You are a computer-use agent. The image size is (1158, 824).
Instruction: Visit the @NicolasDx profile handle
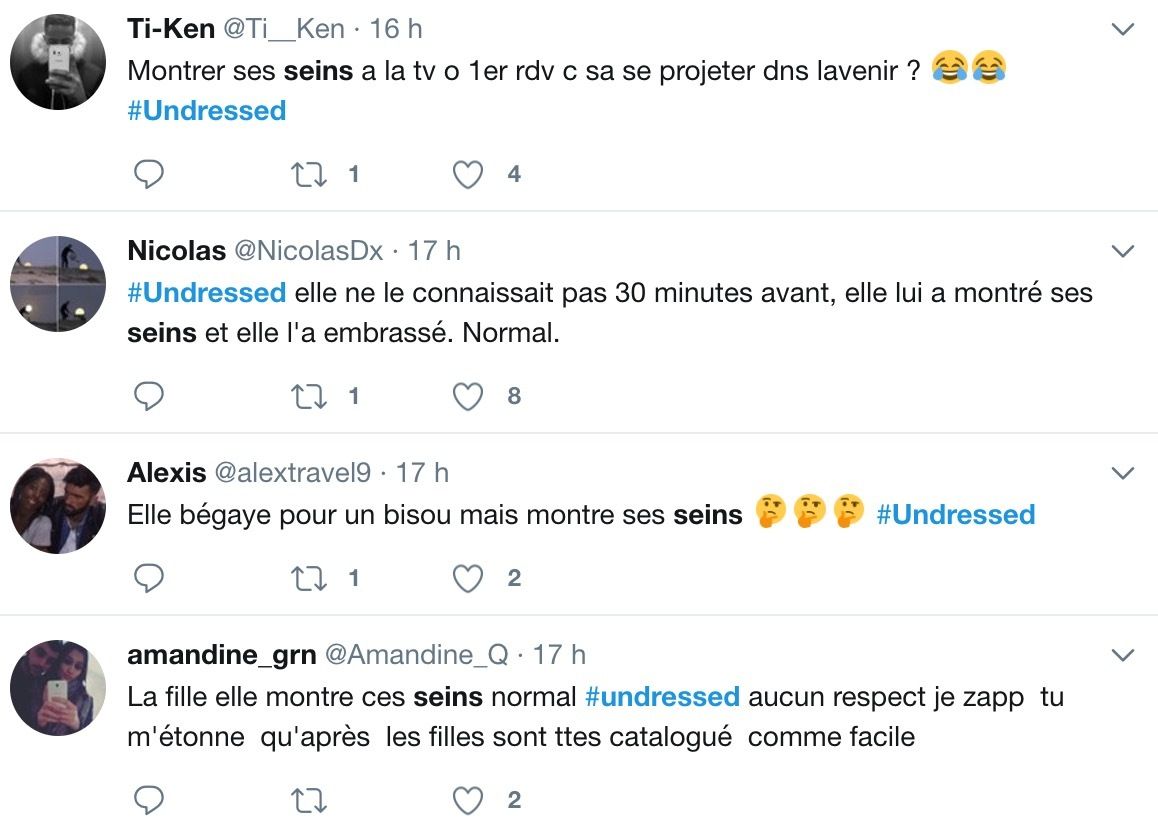[x=309, y=251]
